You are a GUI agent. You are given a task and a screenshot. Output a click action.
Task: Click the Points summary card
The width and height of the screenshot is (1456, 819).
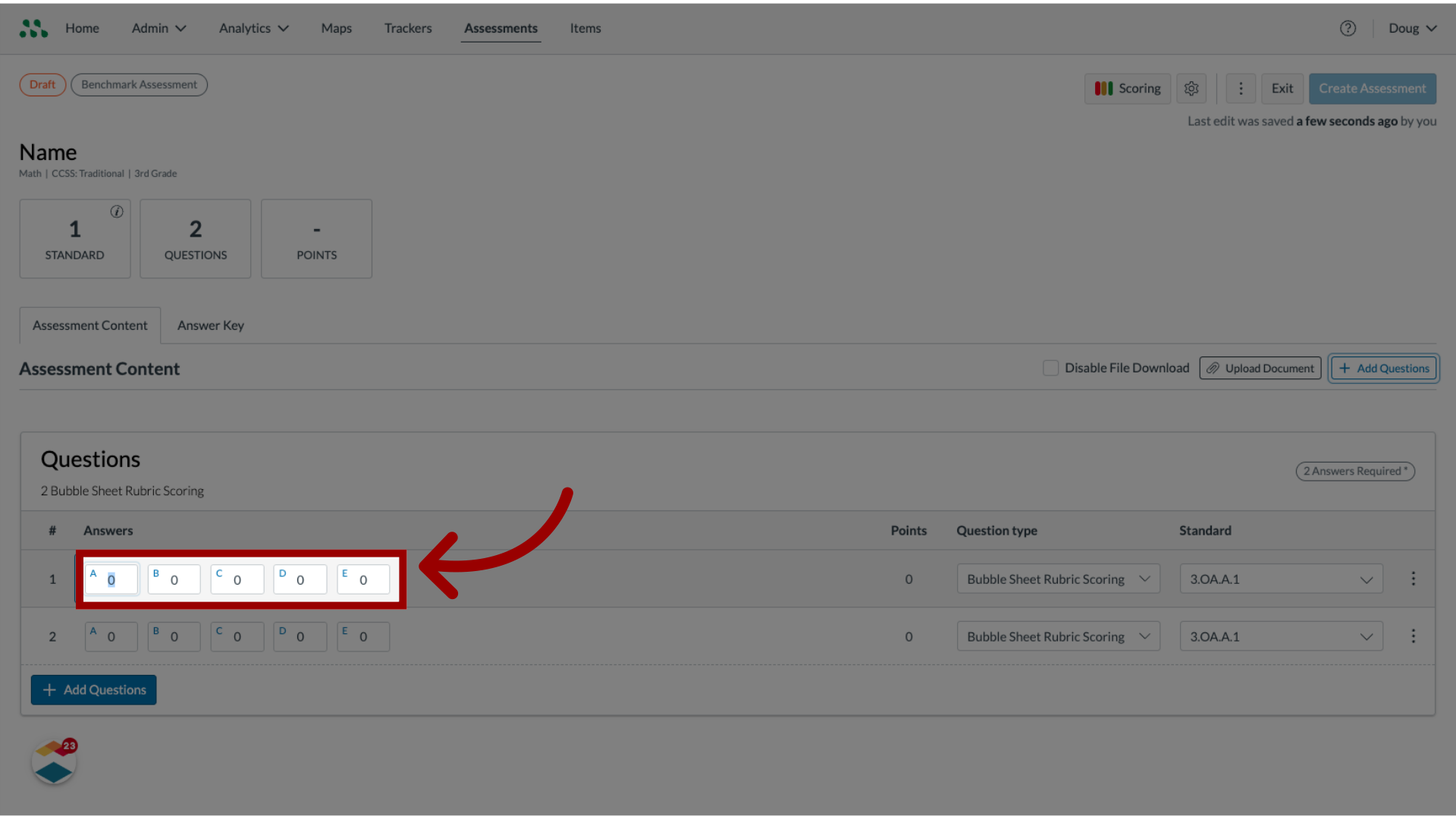pos(317,239)
